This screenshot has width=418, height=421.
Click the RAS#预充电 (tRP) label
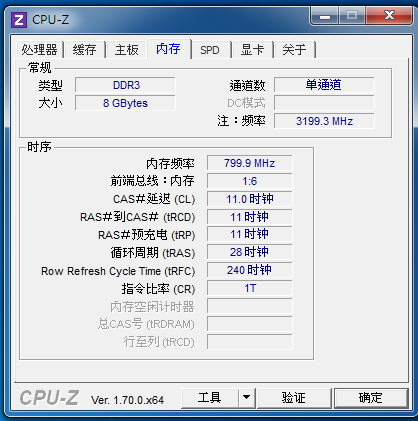147,235
